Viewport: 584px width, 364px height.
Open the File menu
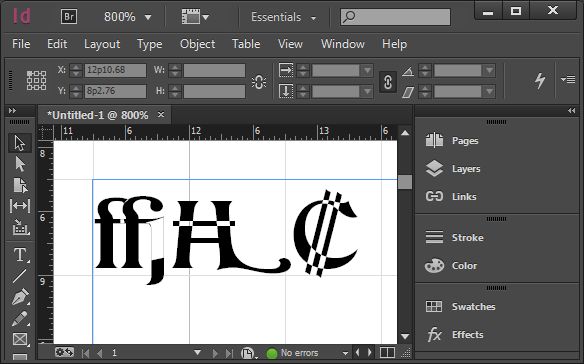21,44
